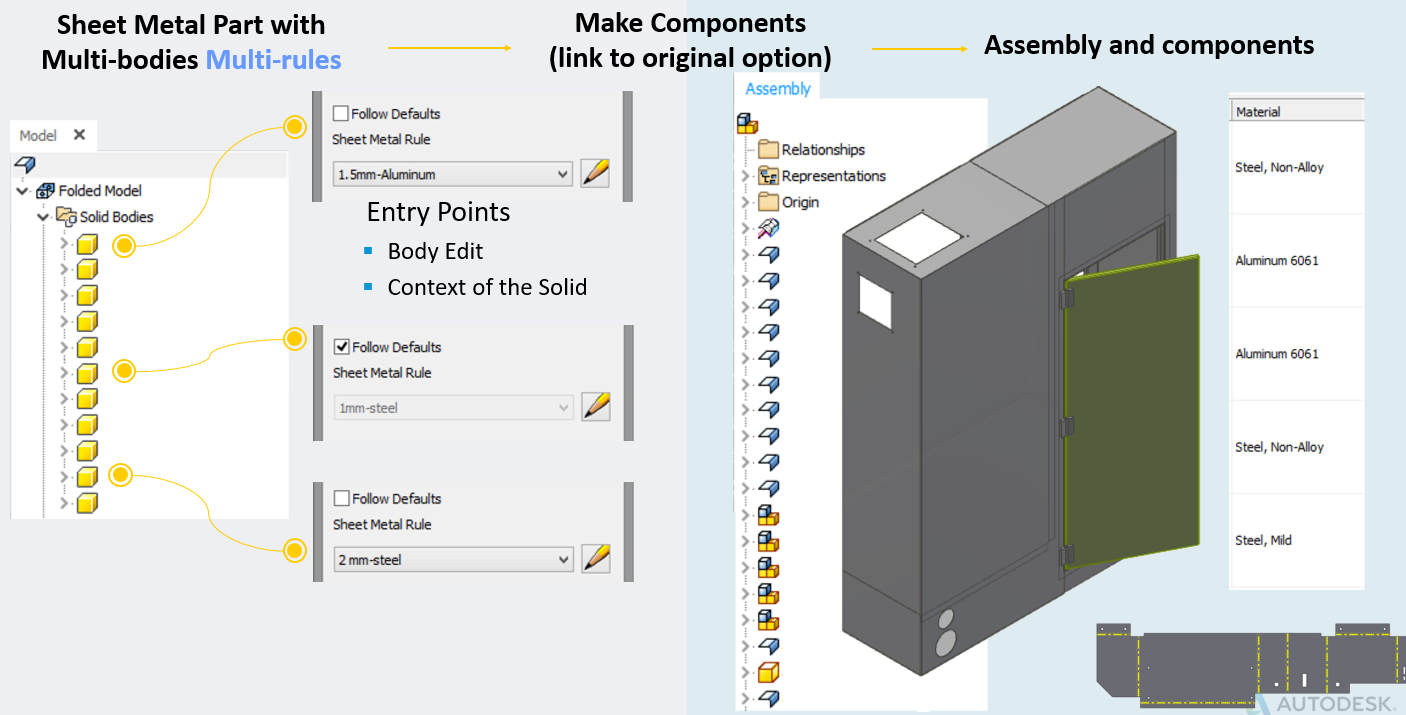The image size is (1406, 715).
Task: Select the Assembly browser tab
Action: click(778, 89)
